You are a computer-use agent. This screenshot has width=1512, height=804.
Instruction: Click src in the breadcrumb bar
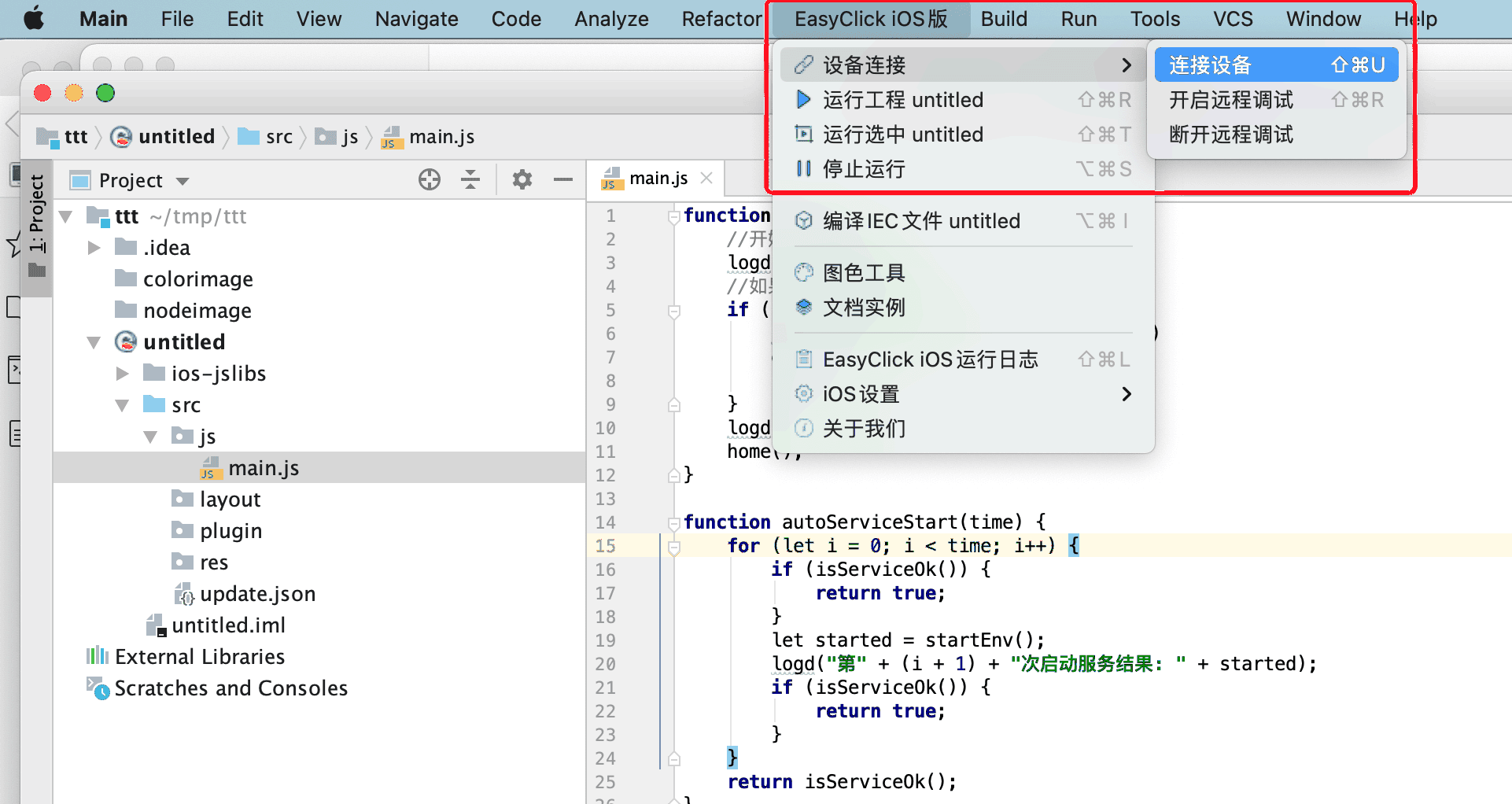click(x=265, y=137)
